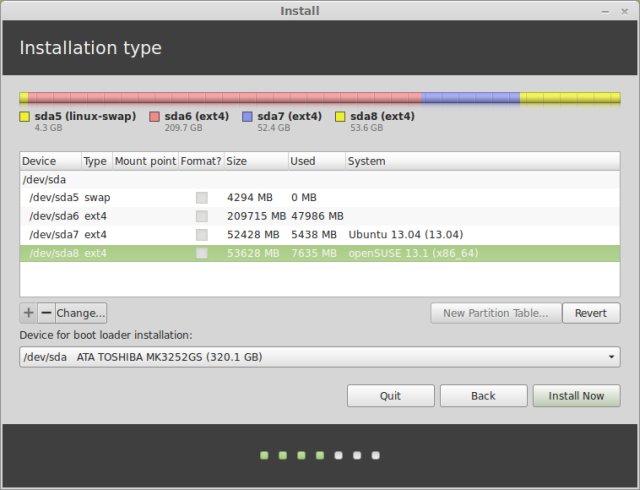The height and width of the screenshot is (490, 640).
Task: Click blue sda7 legend swatch
Action: 247,117
